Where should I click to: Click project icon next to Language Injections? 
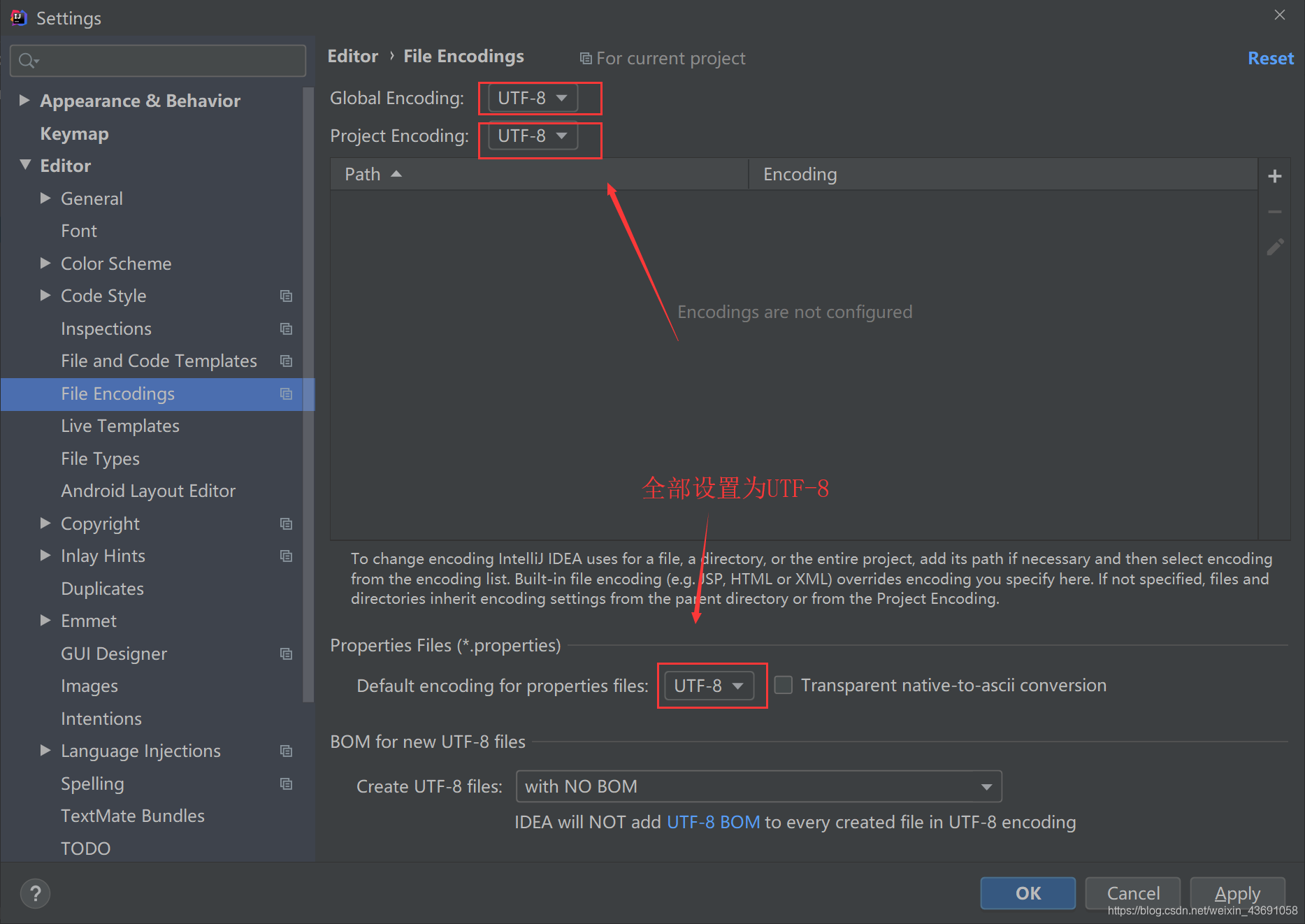point(286,751)
